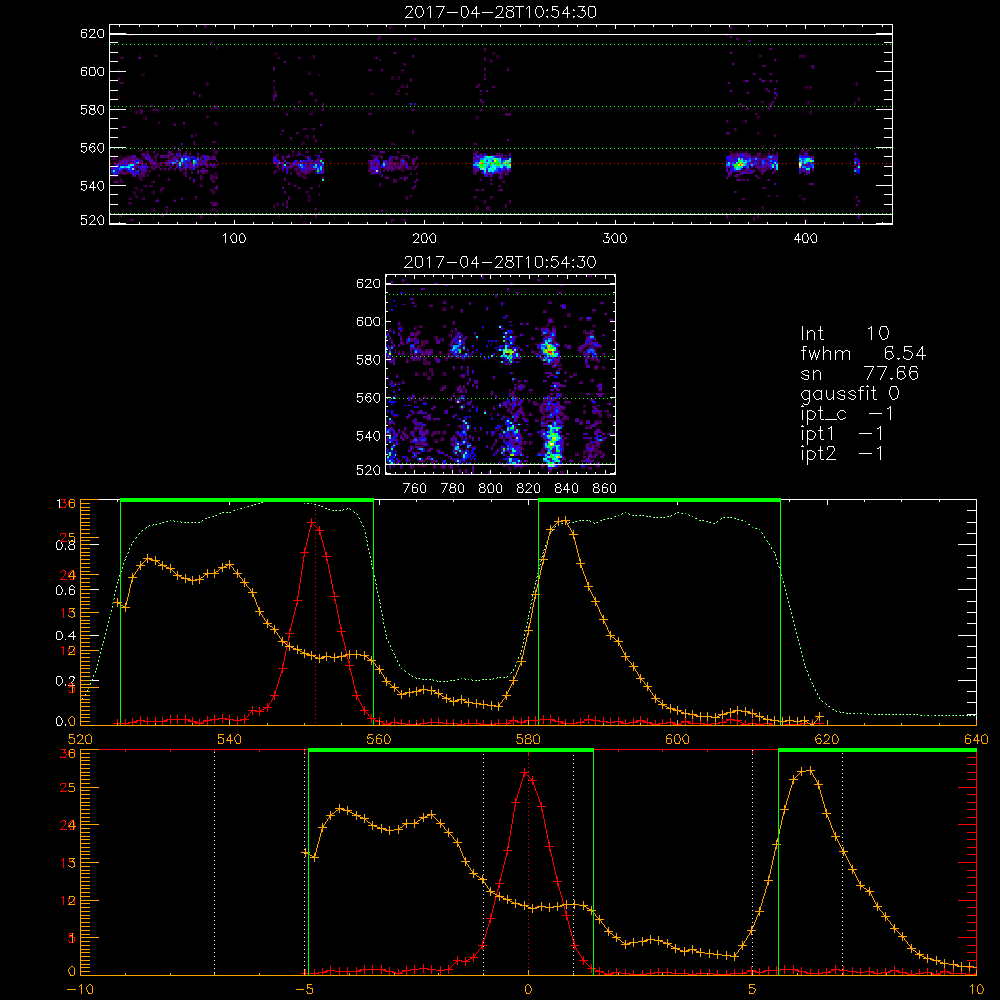Click y-axis label 600 on top spectrogram
This screenshot has width=1000, height=1000.
(x=92, y=71)
